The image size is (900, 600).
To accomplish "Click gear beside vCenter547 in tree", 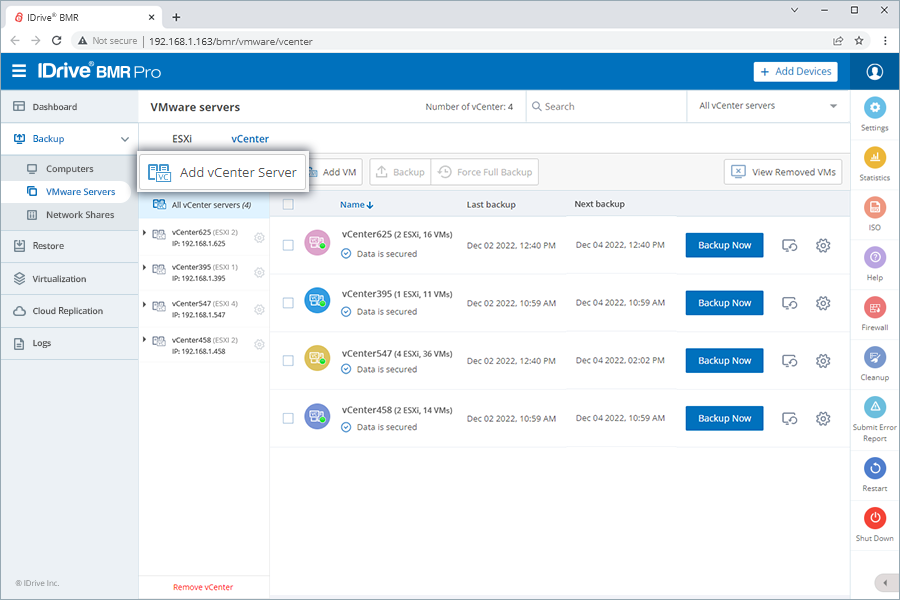I will coord(259,309).
